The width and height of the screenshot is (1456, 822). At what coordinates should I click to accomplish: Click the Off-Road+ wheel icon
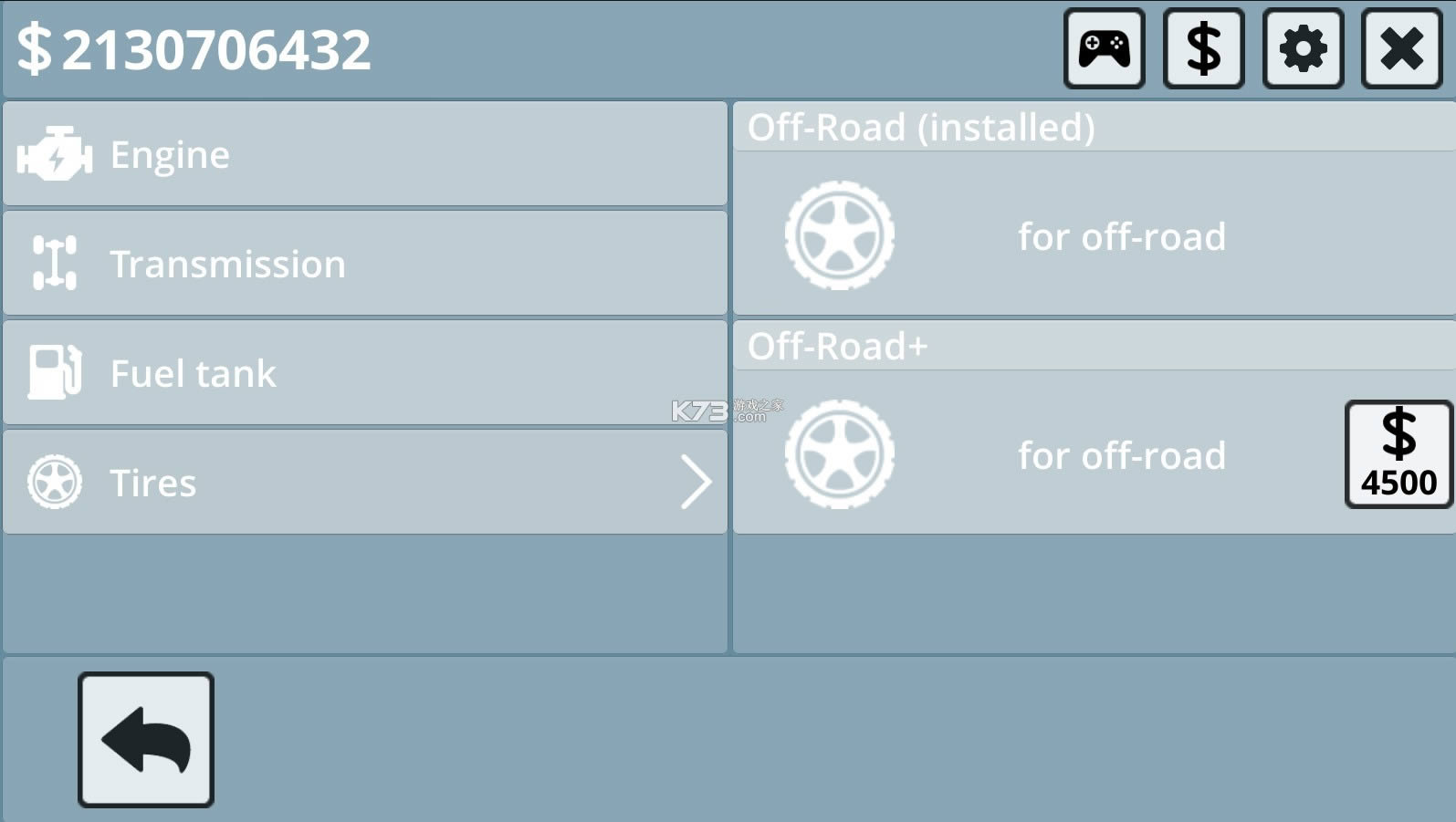pos(840,454)
